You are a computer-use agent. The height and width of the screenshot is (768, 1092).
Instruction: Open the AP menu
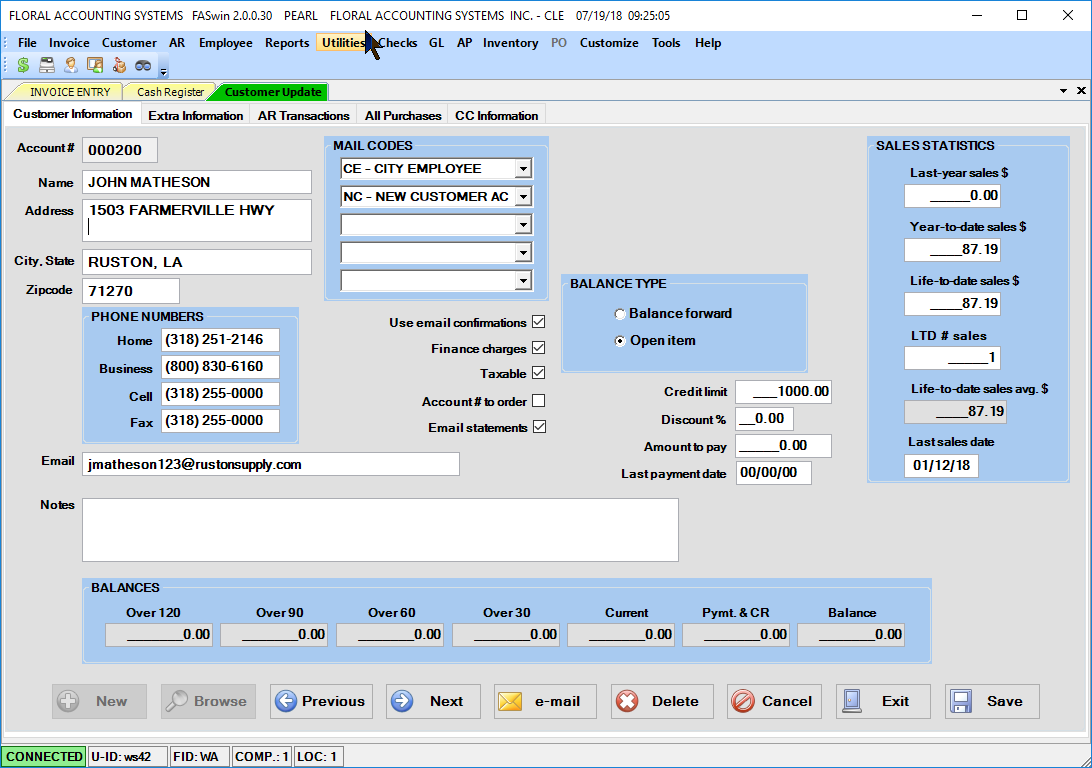coord(465,42)
